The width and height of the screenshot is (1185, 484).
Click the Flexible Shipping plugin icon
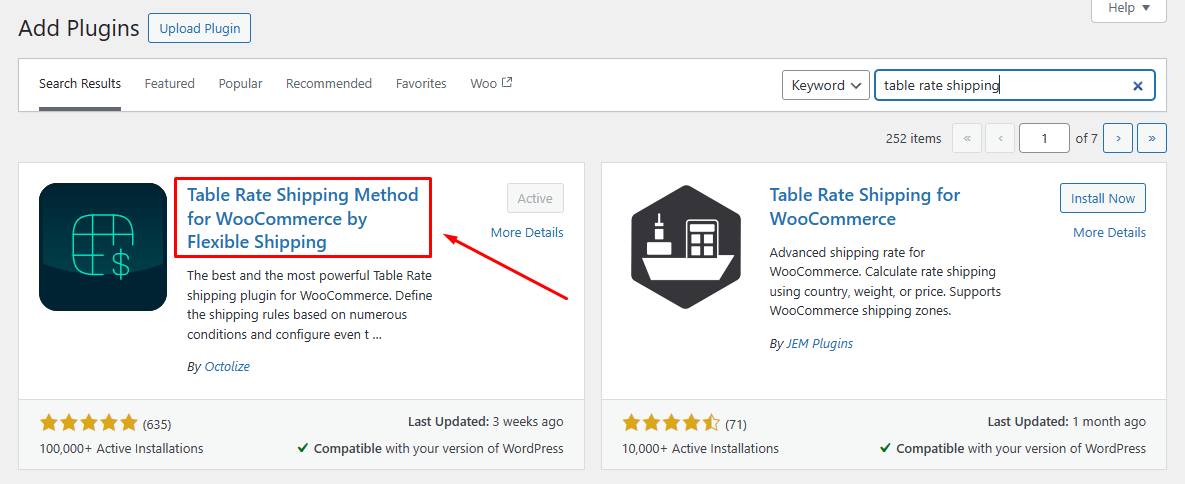pos(103,247)
